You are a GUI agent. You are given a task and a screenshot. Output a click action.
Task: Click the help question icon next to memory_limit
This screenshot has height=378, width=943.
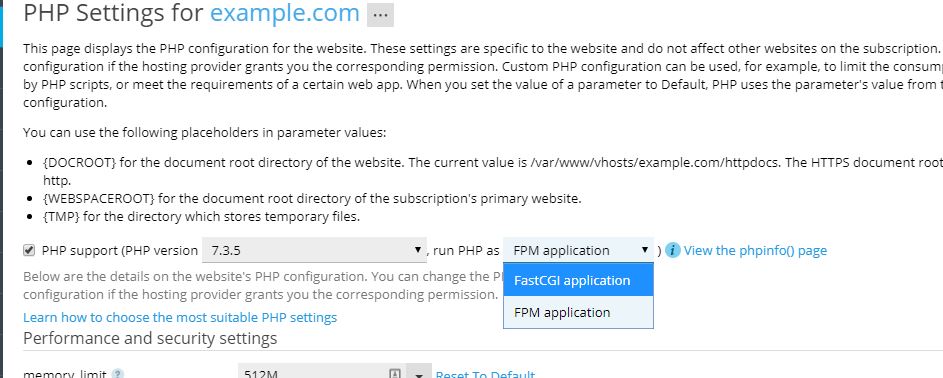[x=118, y=374]
